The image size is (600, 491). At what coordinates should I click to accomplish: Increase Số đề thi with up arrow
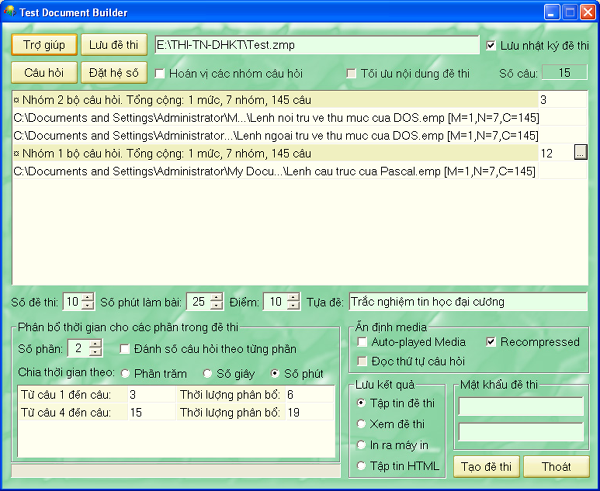[x=88, y=298]
